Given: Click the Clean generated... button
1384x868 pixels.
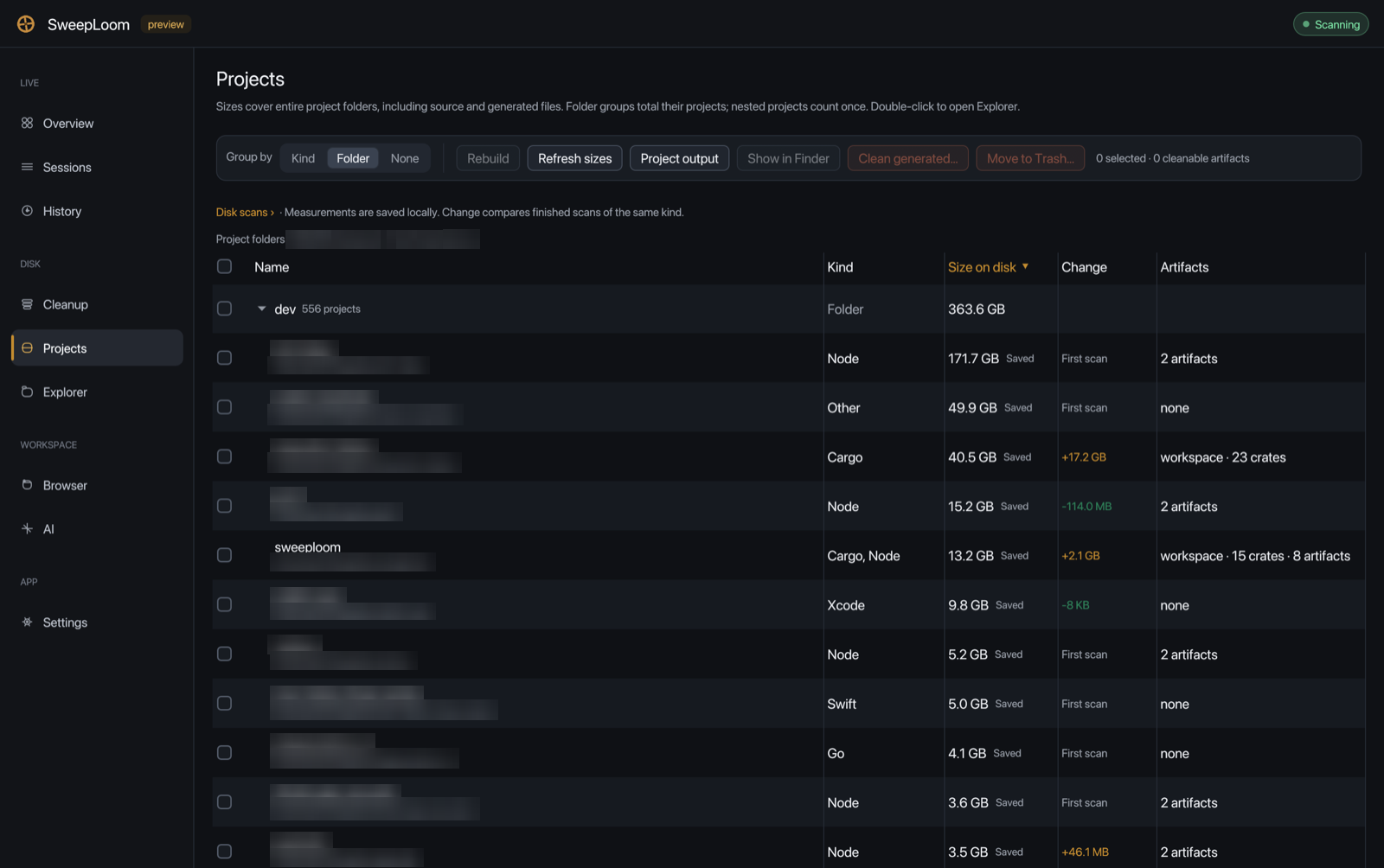Looking at the screenshot, I should [907, 158].
